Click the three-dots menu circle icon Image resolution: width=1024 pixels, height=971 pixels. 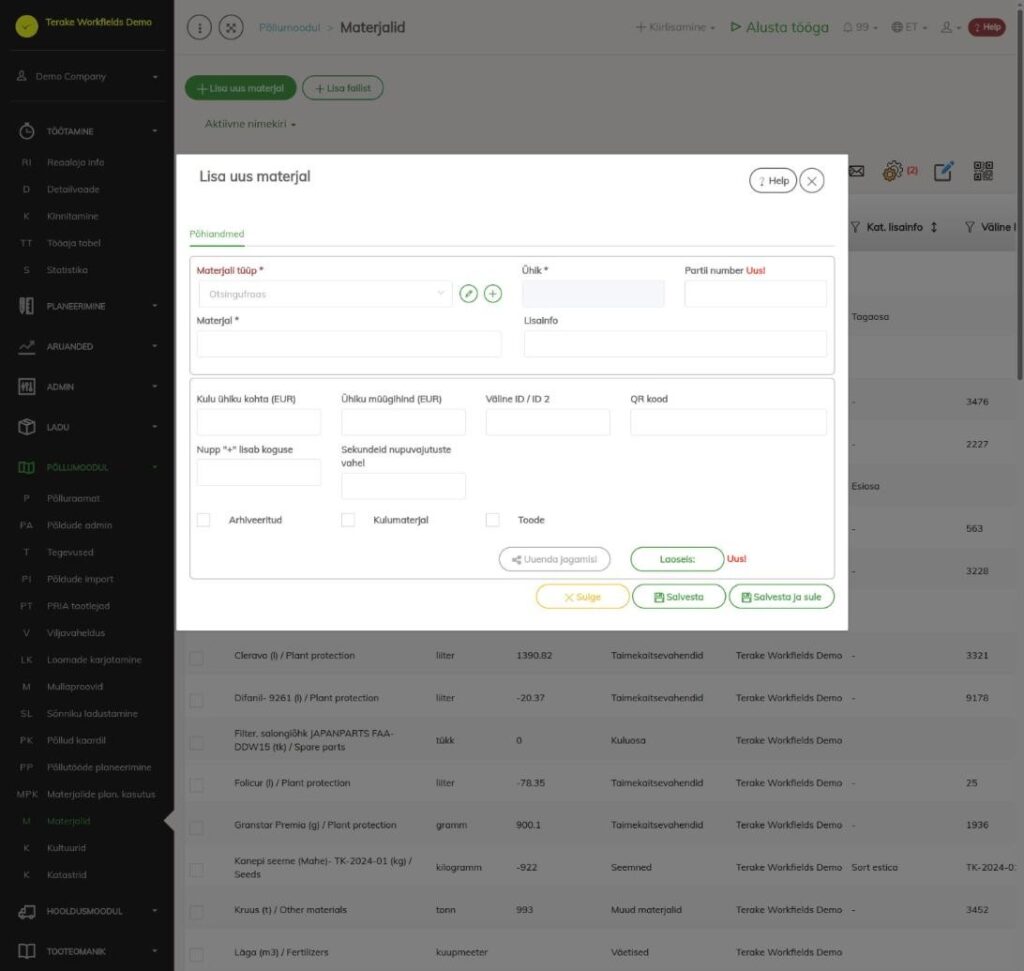pyautogui.click(x=199, y=27)
